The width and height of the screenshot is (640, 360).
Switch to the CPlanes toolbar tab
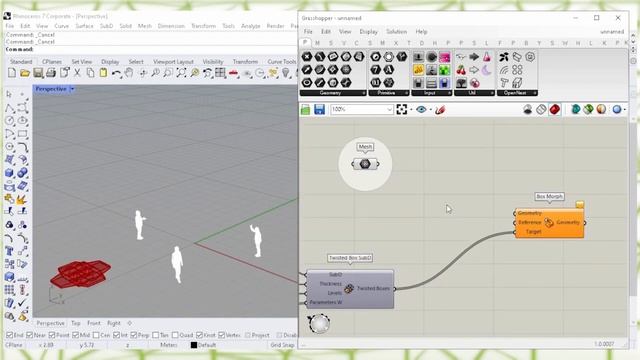pyautogui.click(x=52, y=62)
